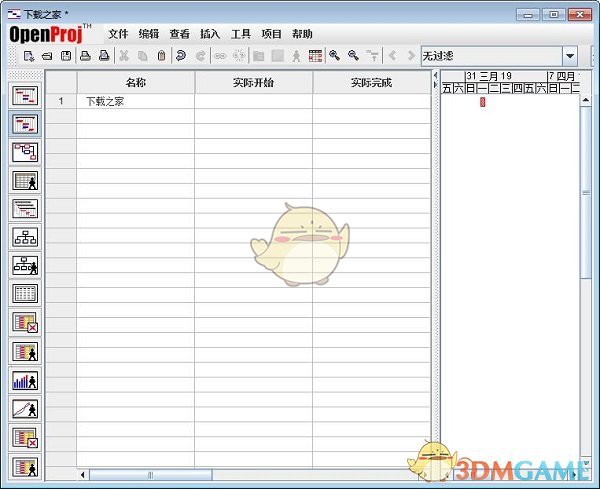
Task: Click the Redo toolbar icon
Action: click(x=200, y=56)
